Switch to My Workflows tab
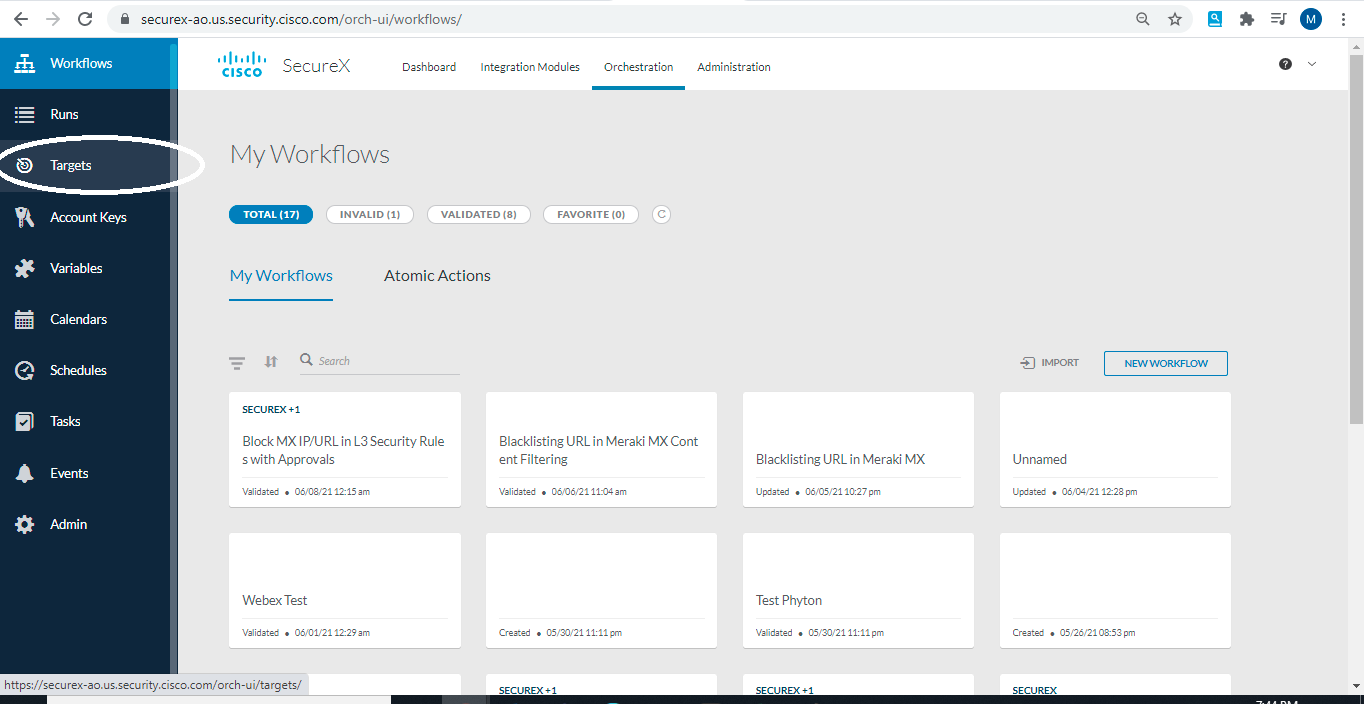The width and height of the screenshot is (1364, 704). click(281, 276)
